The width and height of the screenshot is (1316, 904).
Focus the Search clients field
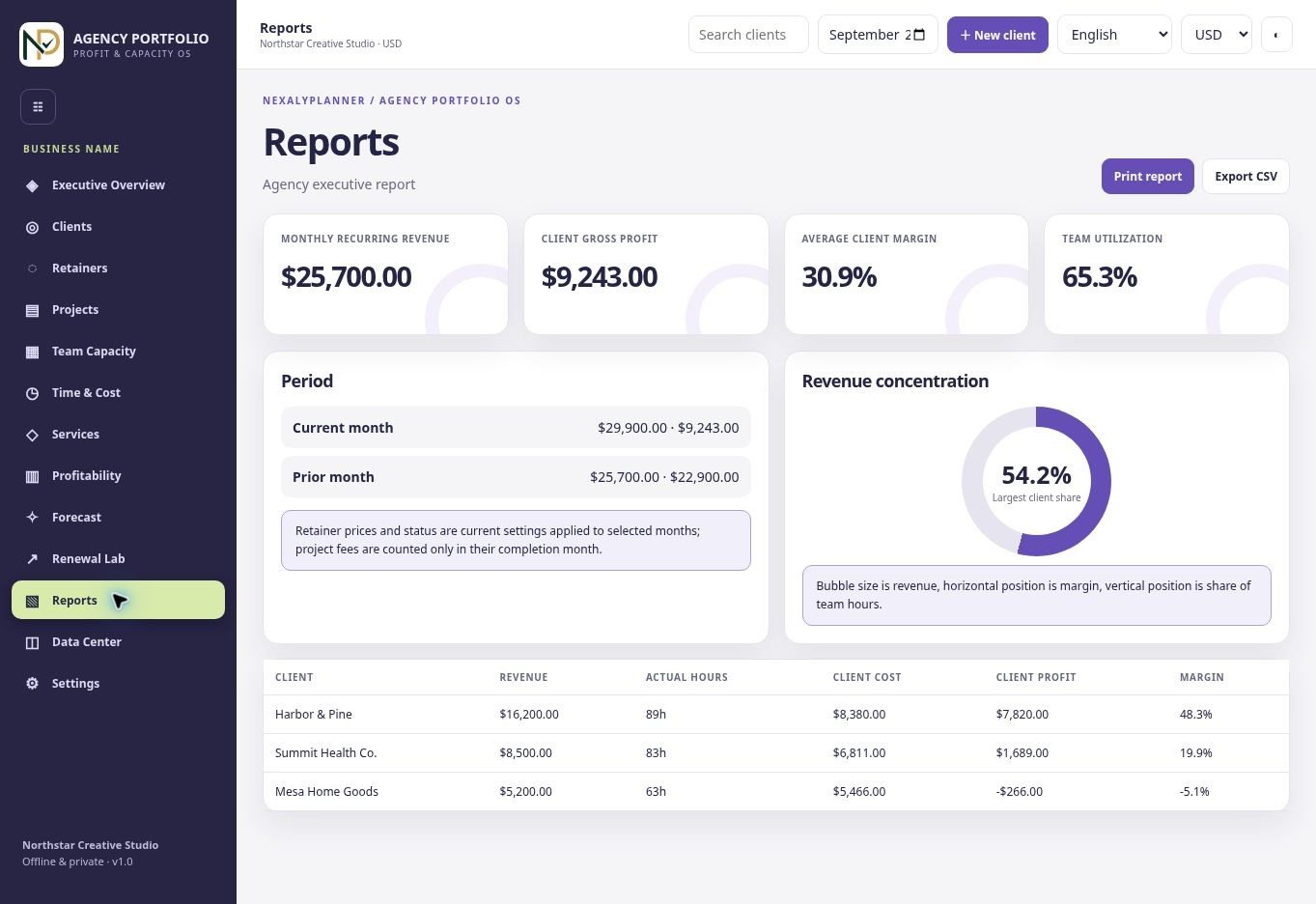(x=748, y=35)
